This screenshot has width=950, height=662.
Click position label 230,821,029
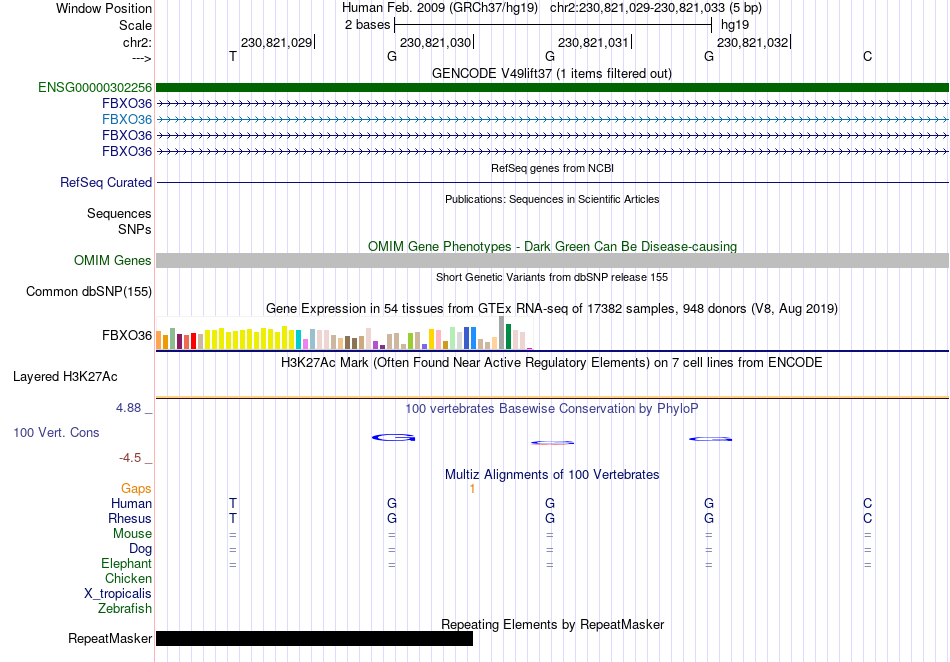pos(276,42)
